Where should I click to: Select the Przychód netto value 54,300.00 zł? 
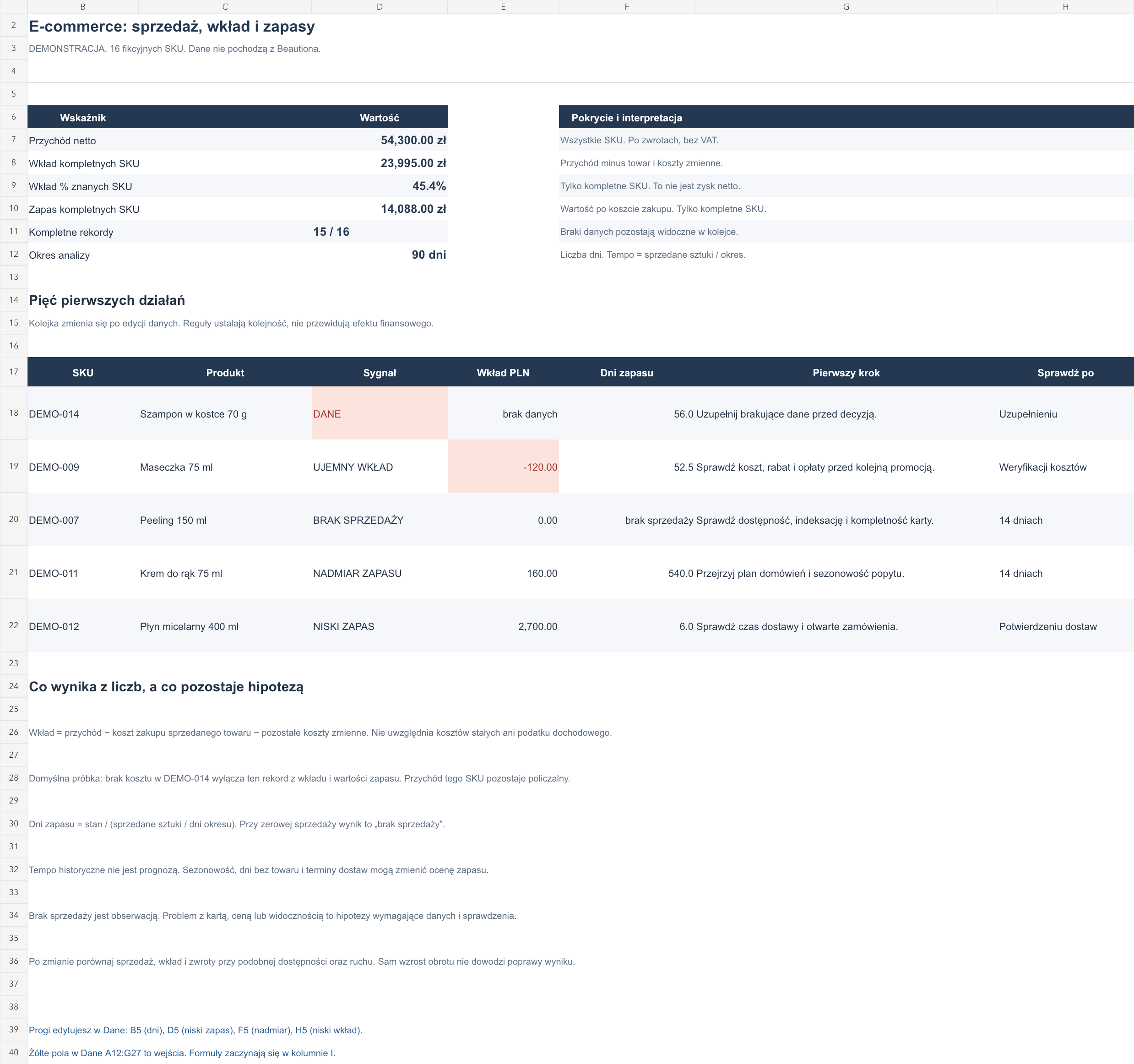tap(380, 140)
